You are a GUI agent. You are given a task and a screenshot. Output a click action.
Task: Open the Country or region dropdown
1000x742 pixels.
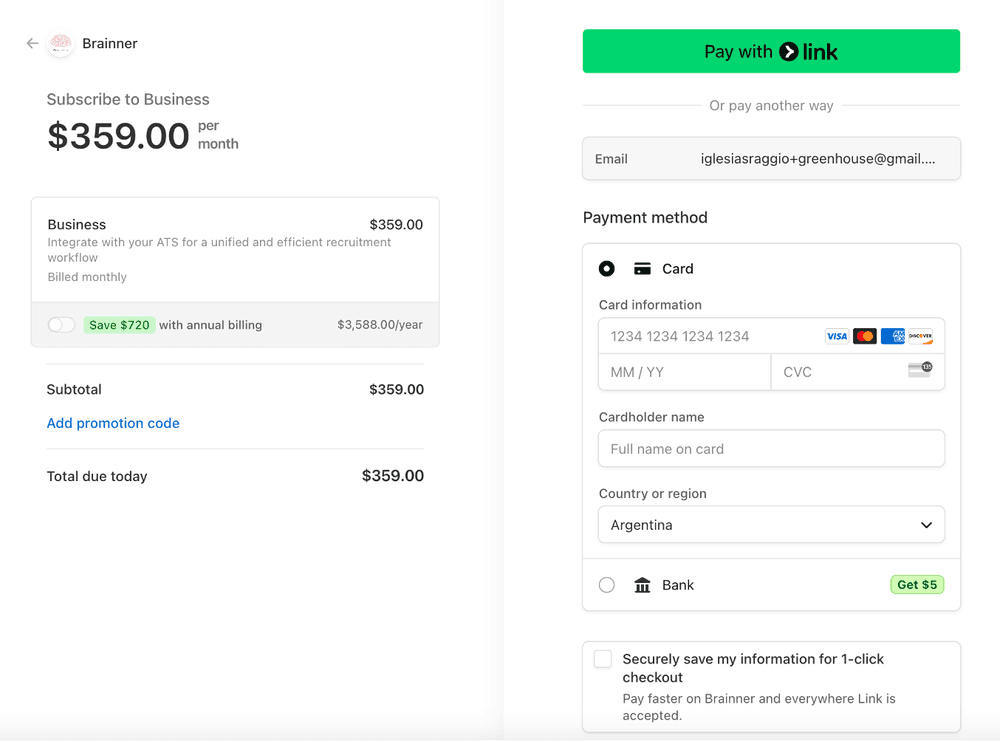(771, 525)
